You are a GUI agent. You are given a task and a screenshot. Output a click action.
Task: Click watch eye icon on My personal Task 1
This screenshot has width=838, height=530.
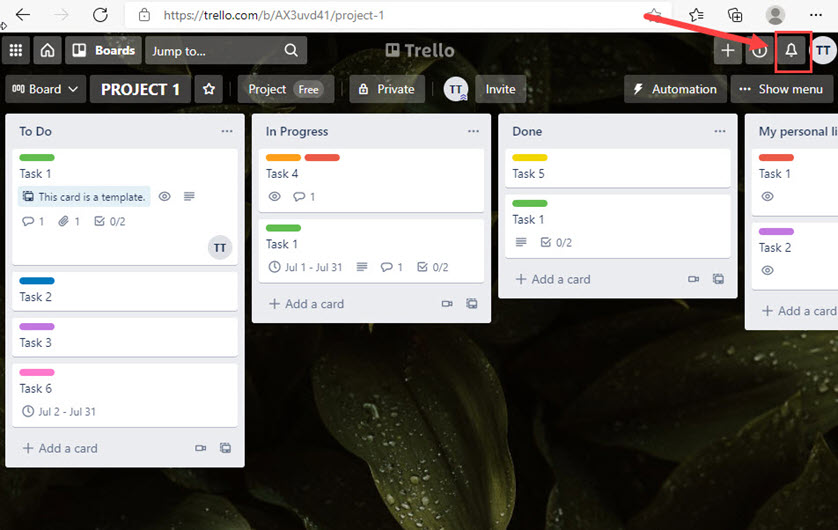click(x=767, y=197)
